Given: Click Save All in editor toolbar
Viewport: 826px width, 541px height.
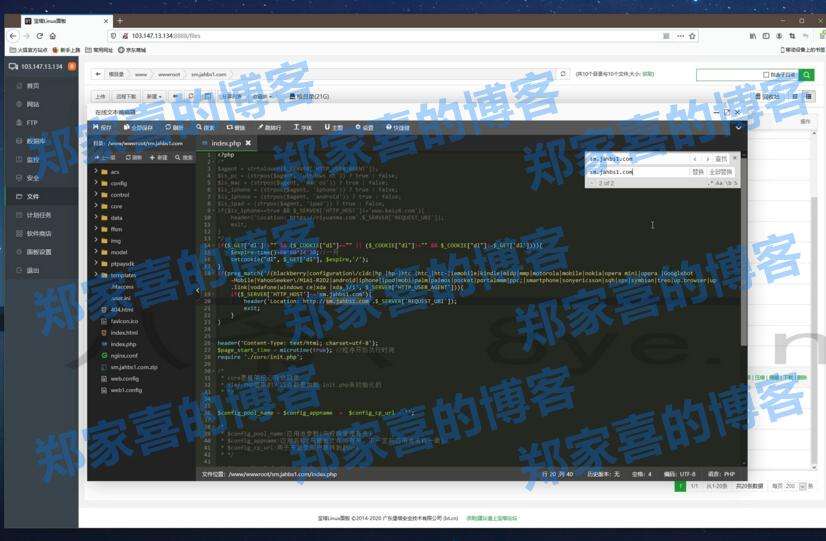Looking at the screenshot, I should pos(138,127).
